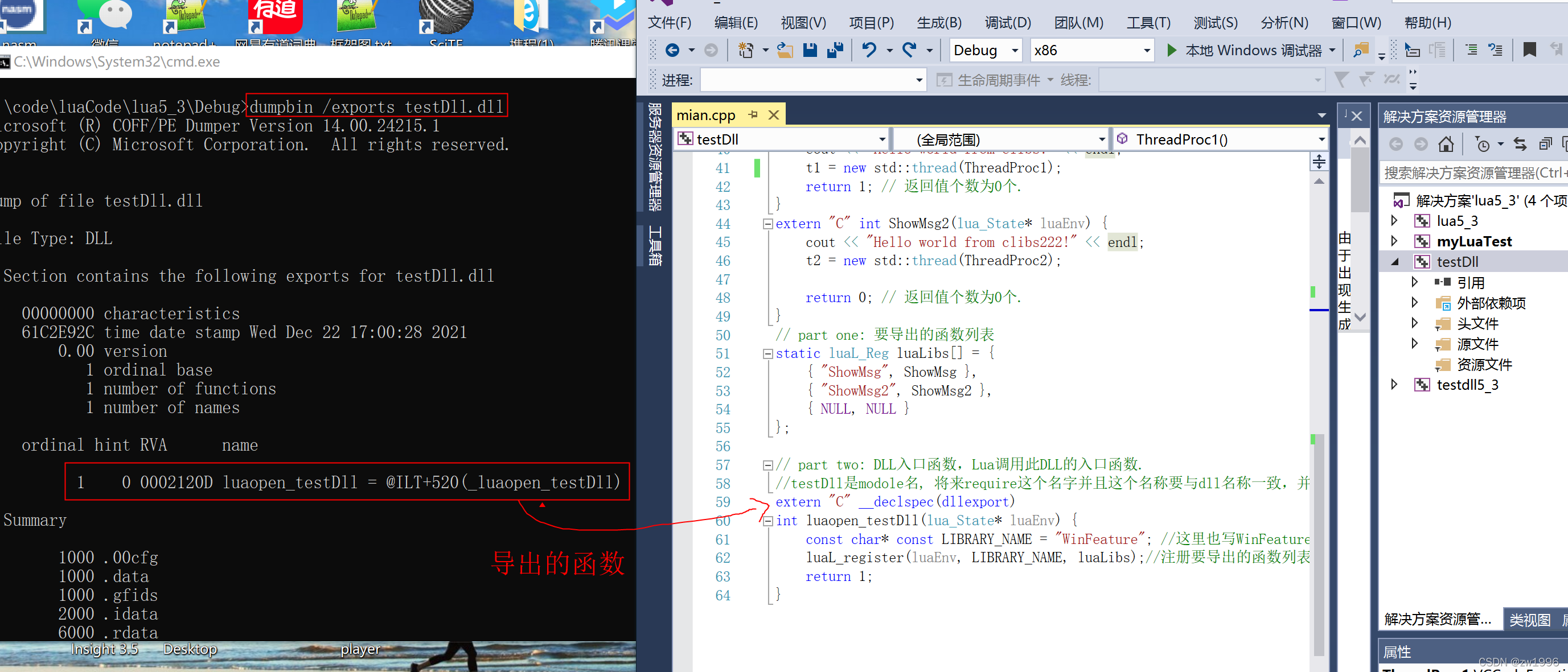Click the Home icon in Solution Explorer
The width and height of the screenshot is (1568, 672).
tap(1446, 144)
